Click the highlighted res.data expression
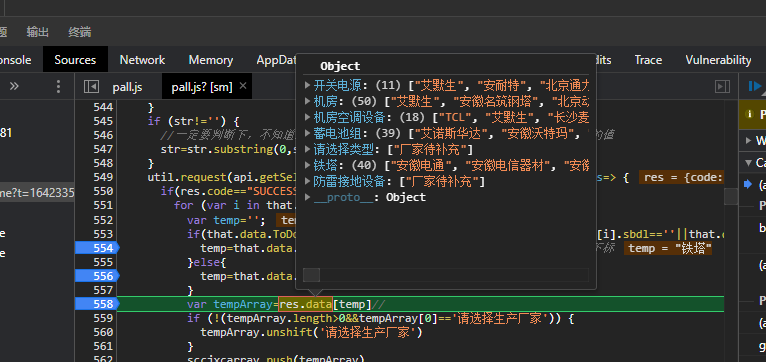766x362 pixels. [305, 304]
